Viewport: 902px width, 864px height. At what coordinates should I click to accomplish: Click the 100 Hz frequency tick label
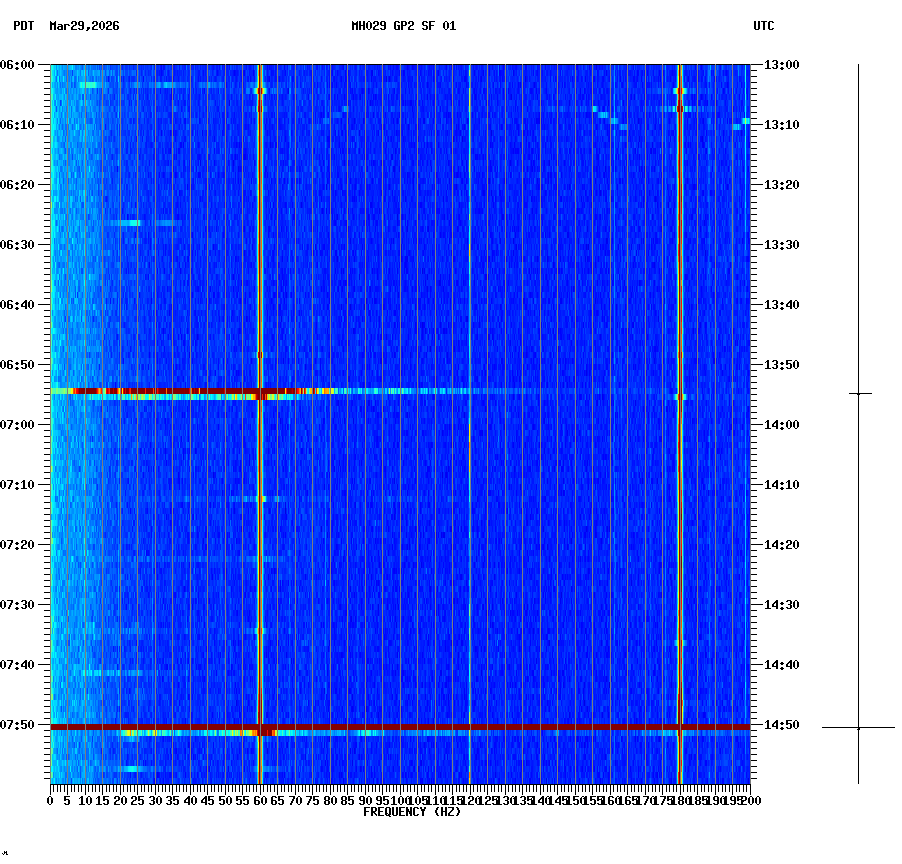click(x=400, y=800)
